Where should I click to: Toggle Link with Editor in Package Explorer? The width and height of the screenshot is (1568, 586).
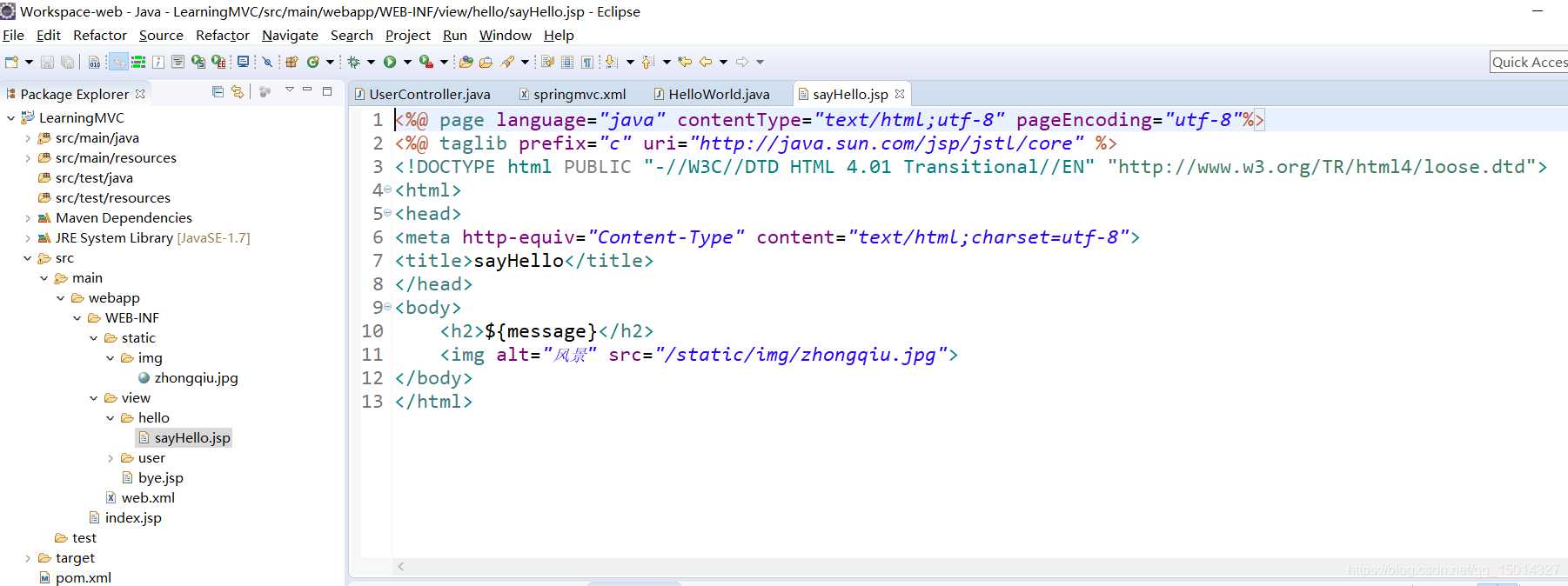[x=237, y=91]
